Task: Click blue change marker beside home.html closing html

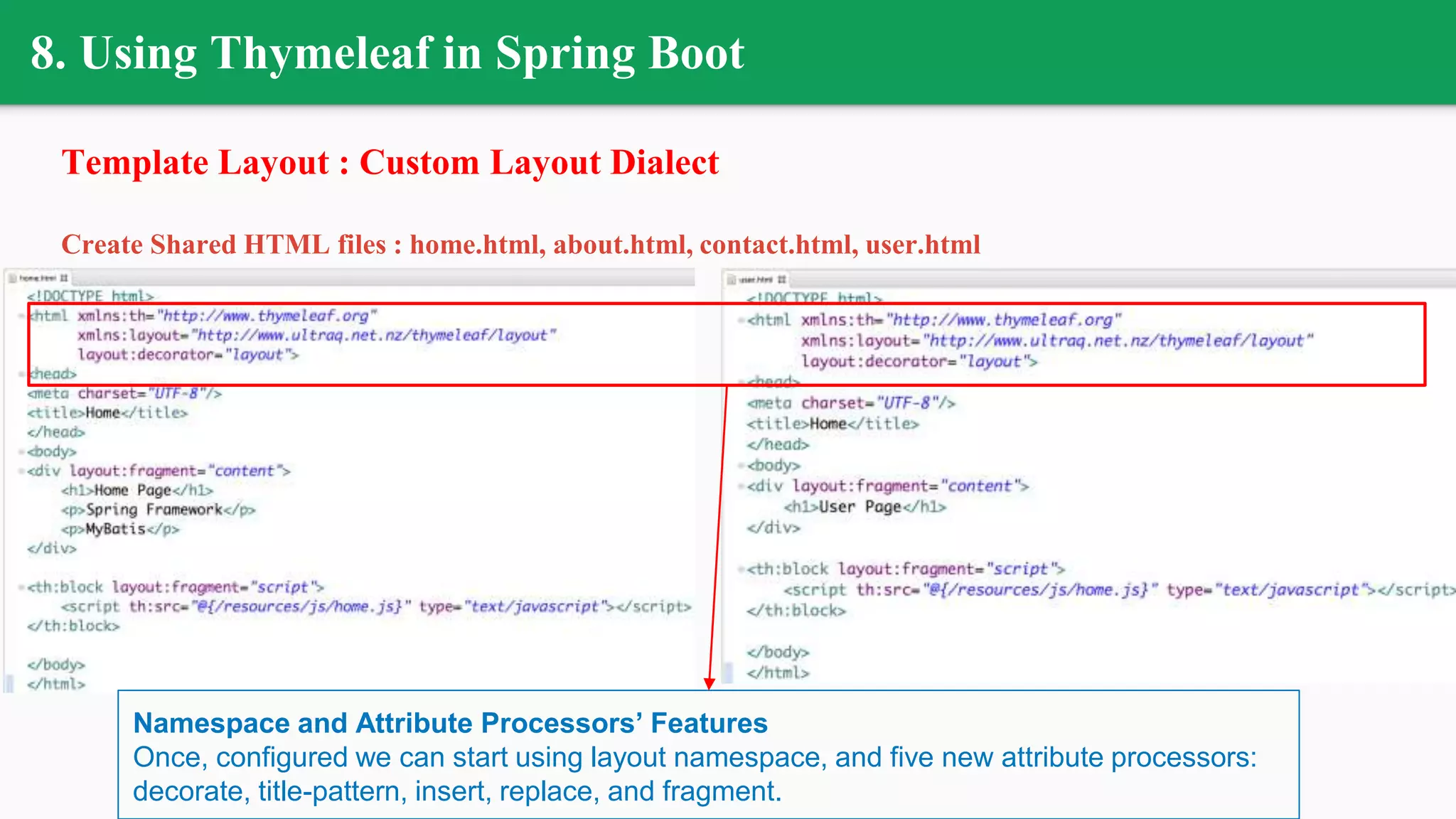Action: coord(9,684)
